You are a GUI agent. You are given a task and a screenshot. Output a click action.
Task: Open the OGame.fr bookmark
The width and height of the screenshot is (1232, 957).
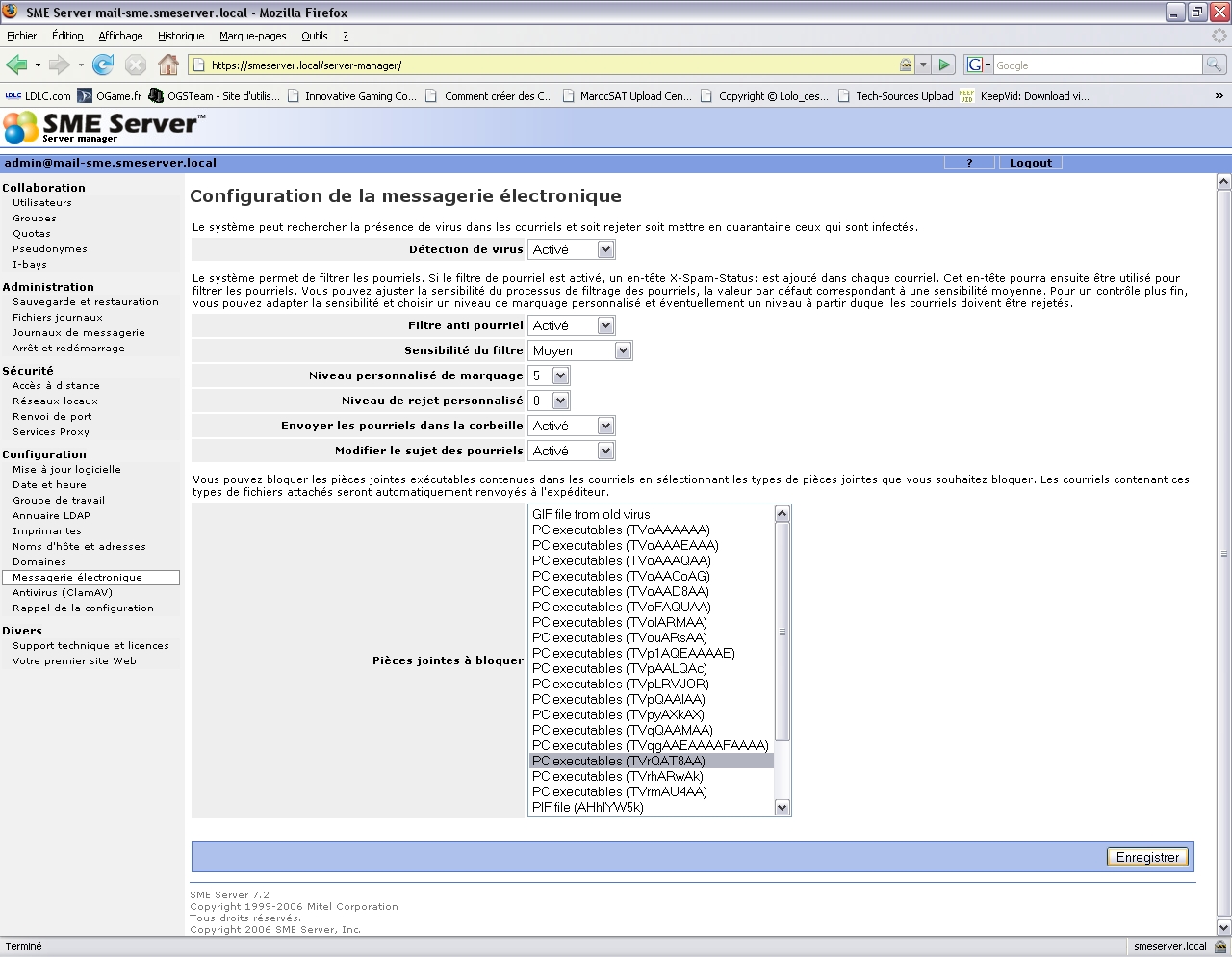point(110,96)
